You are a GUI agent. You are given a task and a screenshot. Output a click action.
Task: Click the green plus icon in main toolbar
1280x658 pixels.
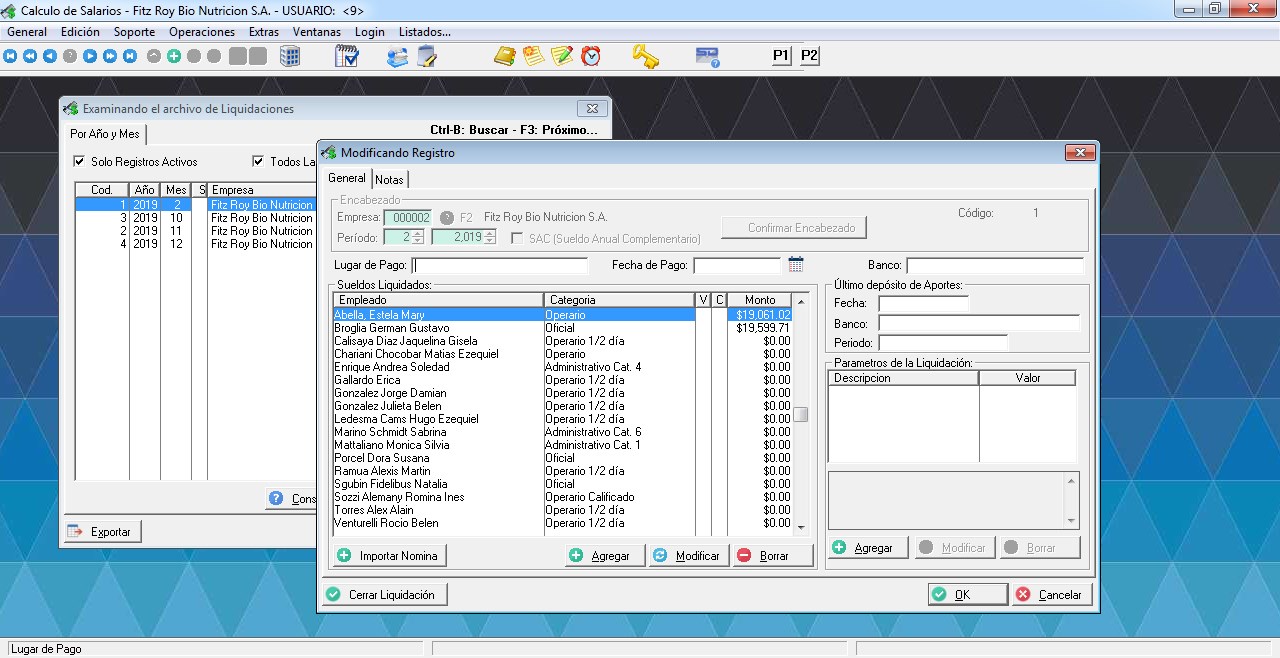coord(174,56)
